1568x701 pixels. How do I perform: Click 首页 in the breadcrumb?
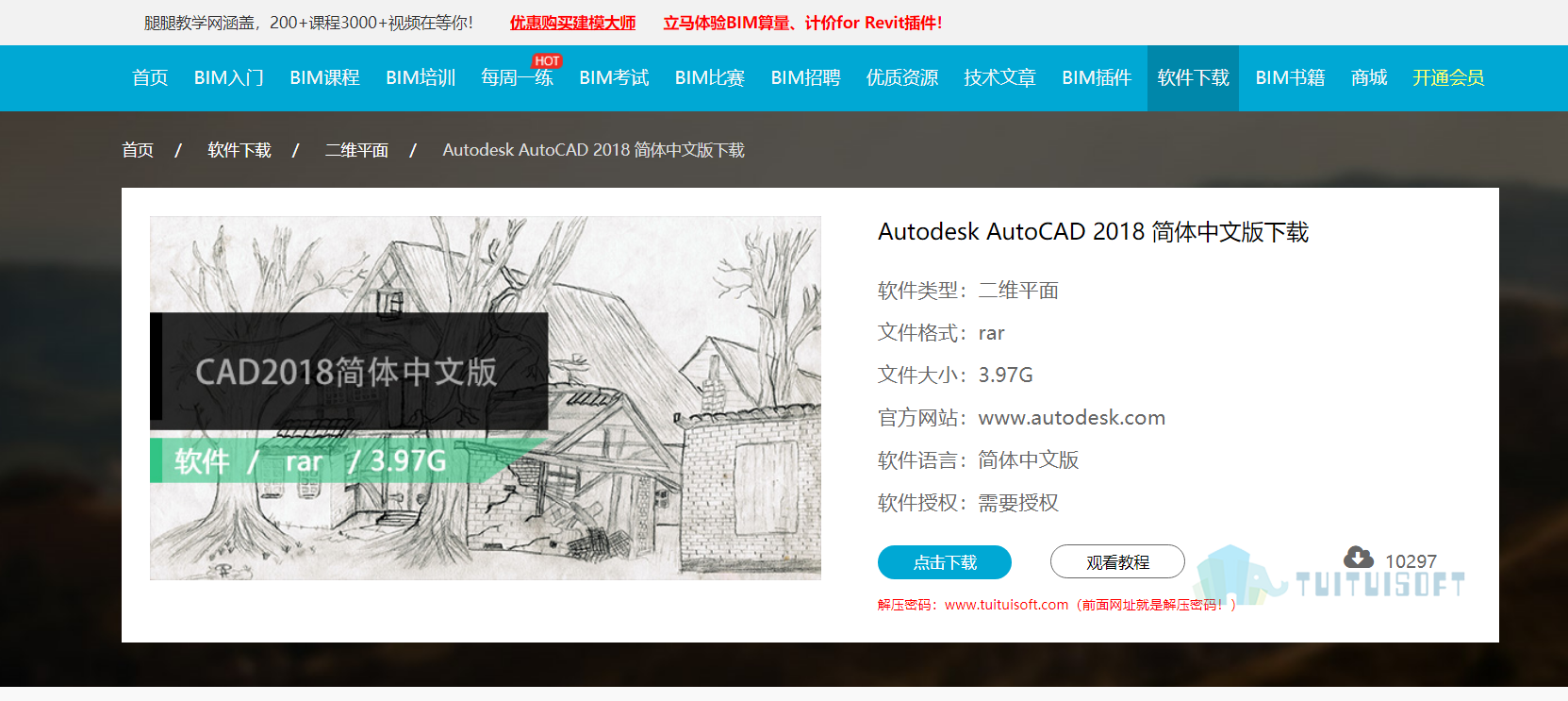(138, 150)
